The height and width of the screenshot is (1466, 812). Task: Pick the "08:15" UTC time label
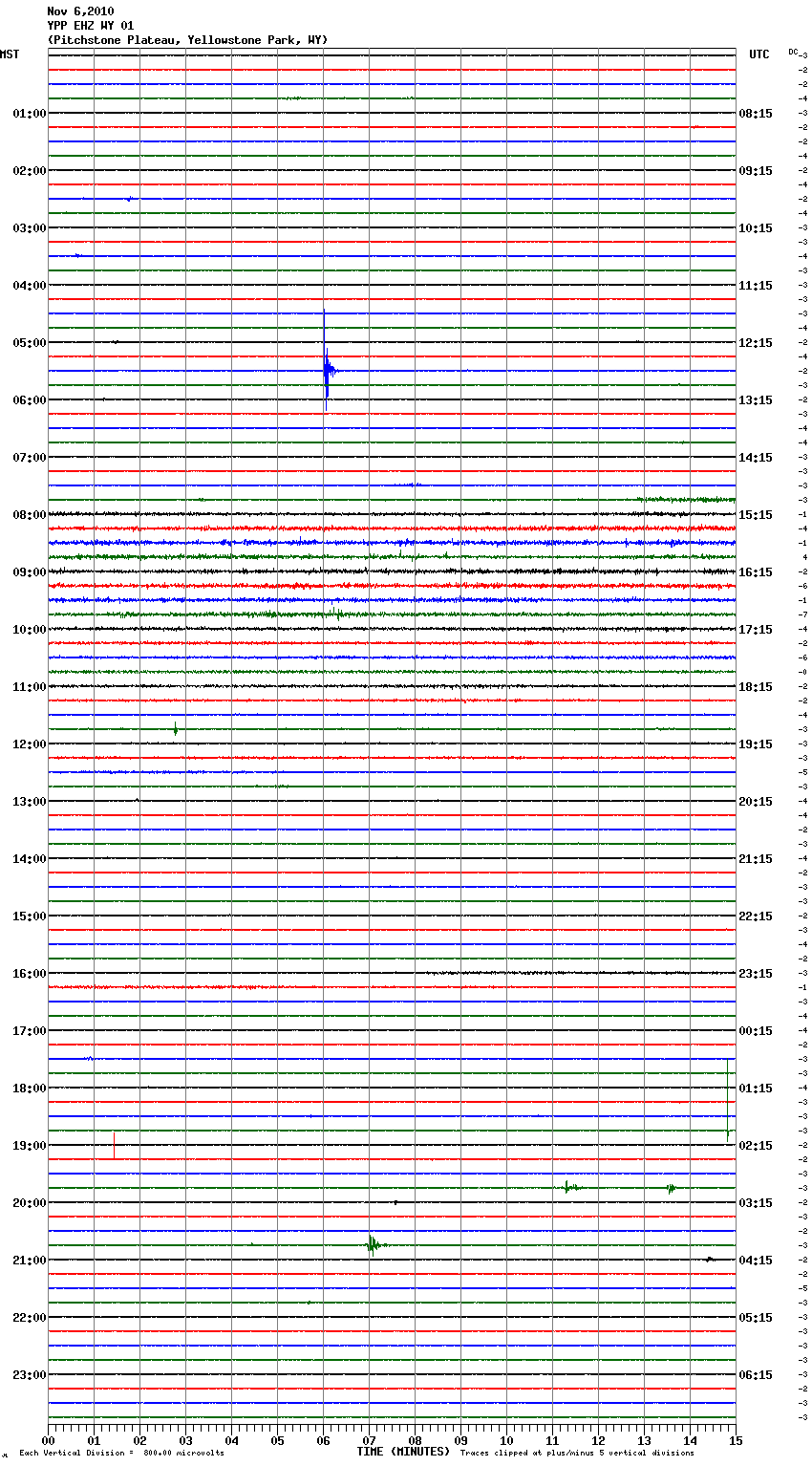pyautogui.click(x=756, y=114)
